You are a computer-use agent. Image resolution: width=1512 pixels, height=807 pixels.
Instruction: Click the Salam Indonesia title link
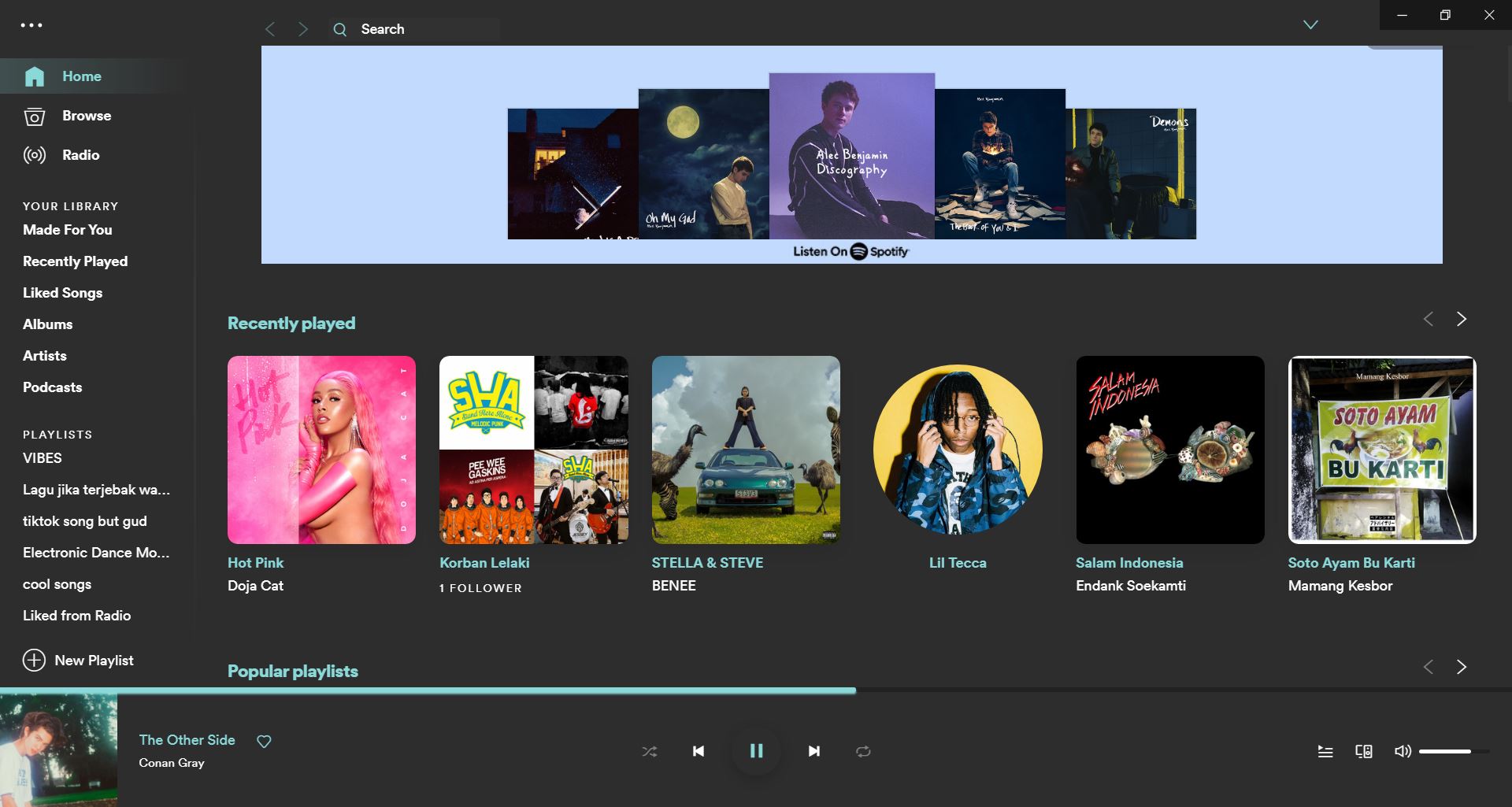(1130, 563)
